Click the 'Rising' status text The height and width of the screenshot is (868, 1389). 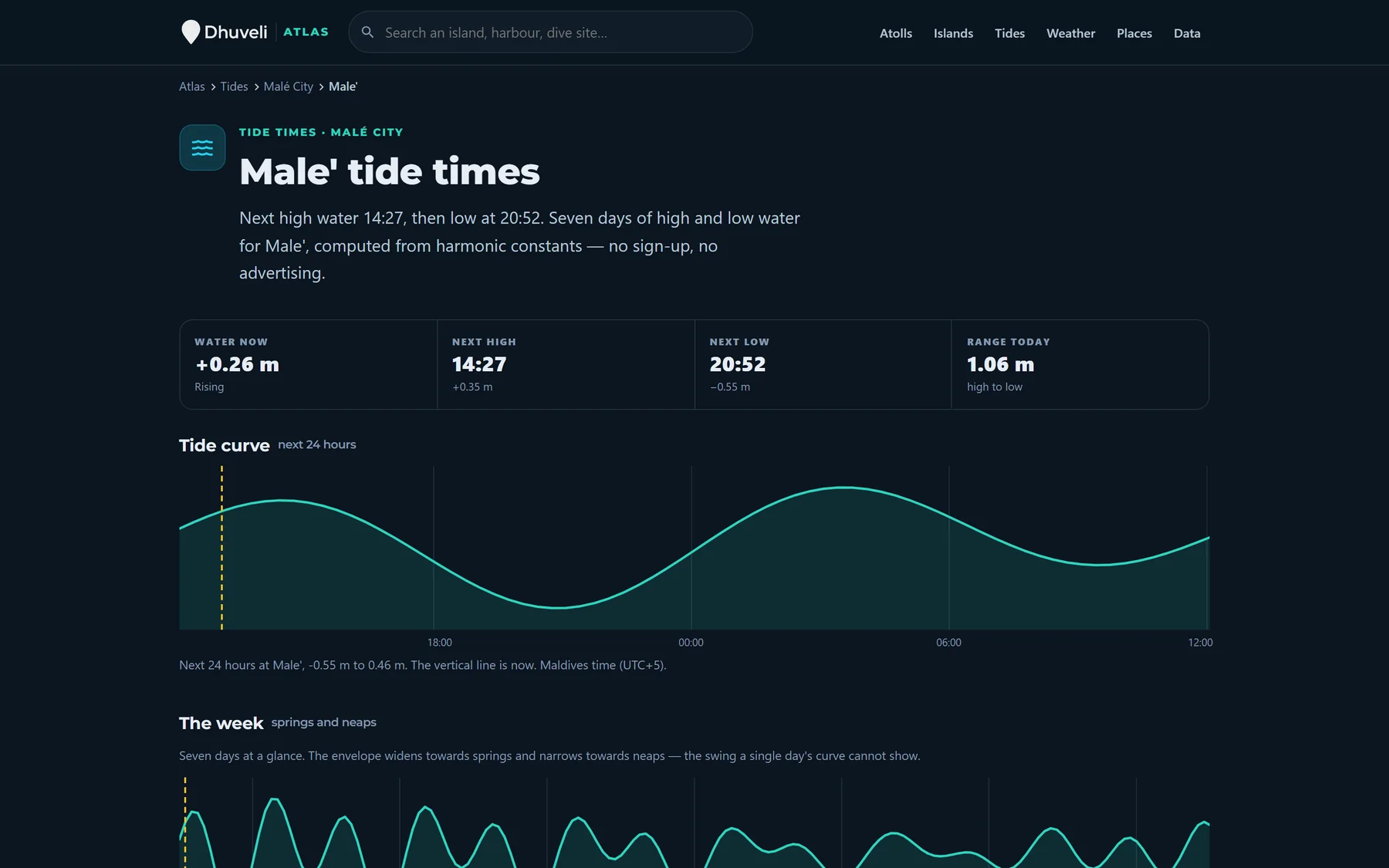209,387
